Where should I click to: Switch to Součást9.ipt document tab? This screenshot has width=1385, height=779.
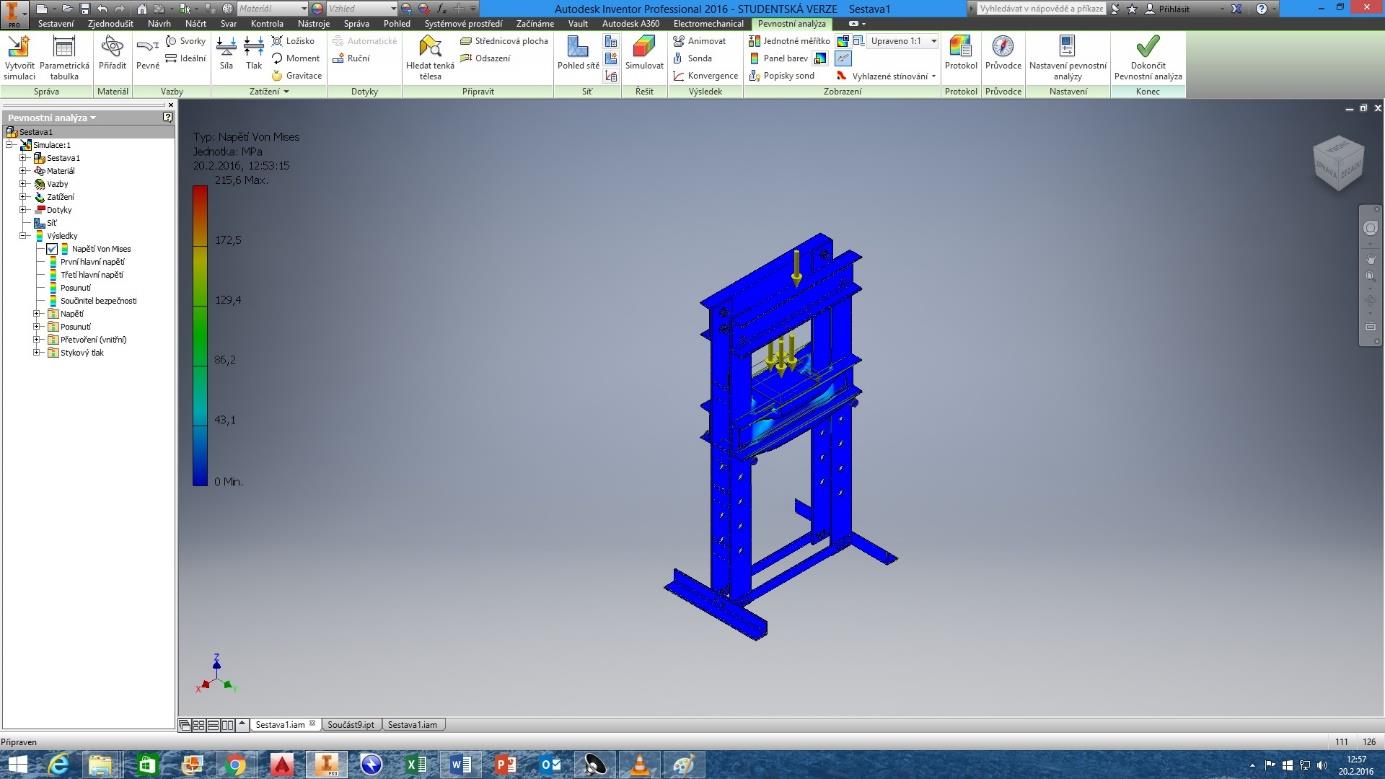[352, 724]
